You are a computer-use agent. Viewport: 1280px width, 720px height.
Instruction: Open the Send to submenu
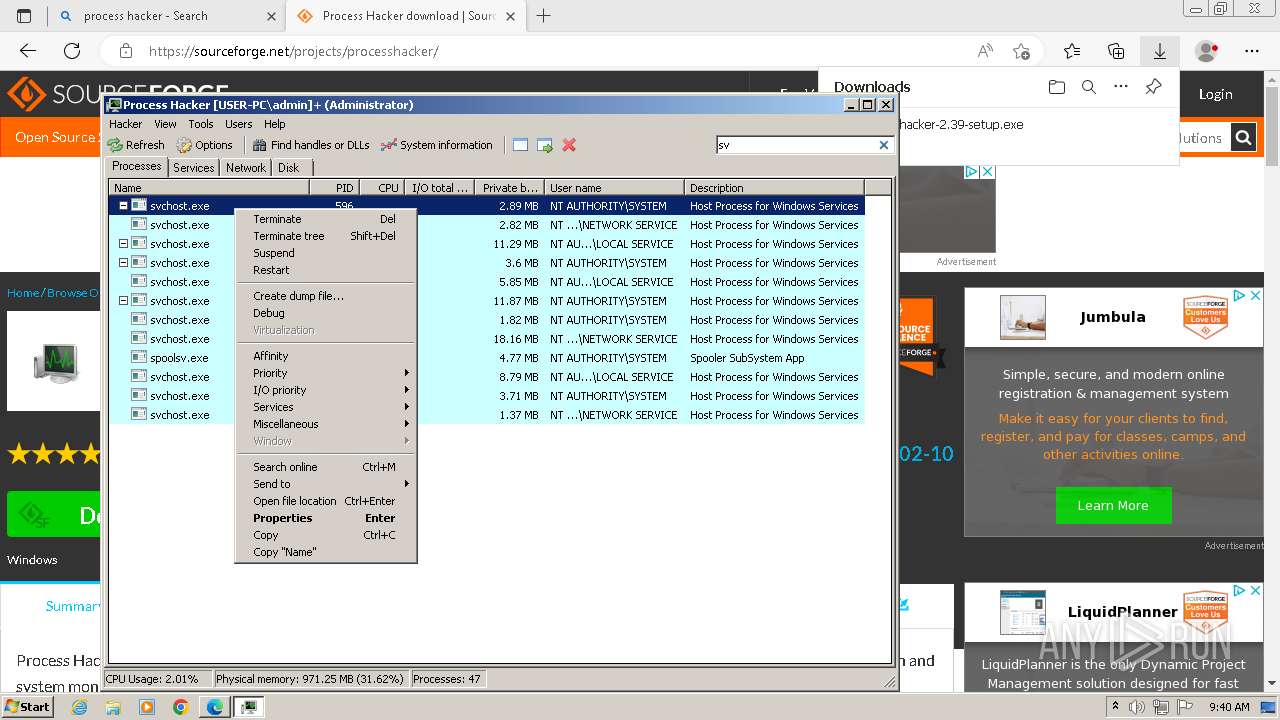point(325,484)
